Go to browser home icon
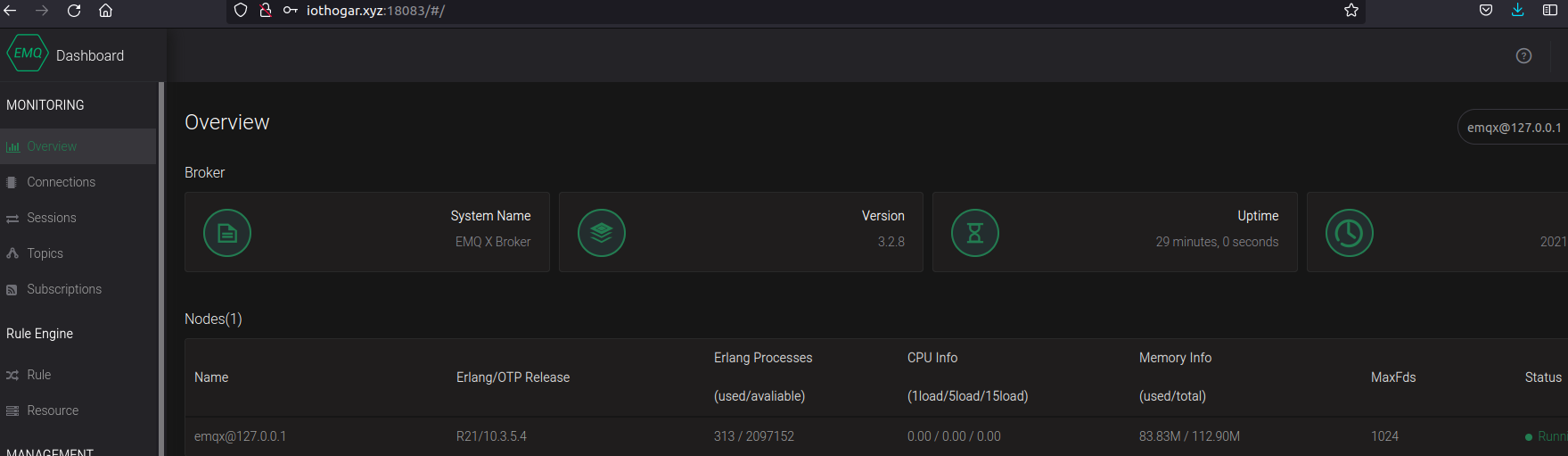Screen dimensions: 1568x456 (x=105, y=11)
